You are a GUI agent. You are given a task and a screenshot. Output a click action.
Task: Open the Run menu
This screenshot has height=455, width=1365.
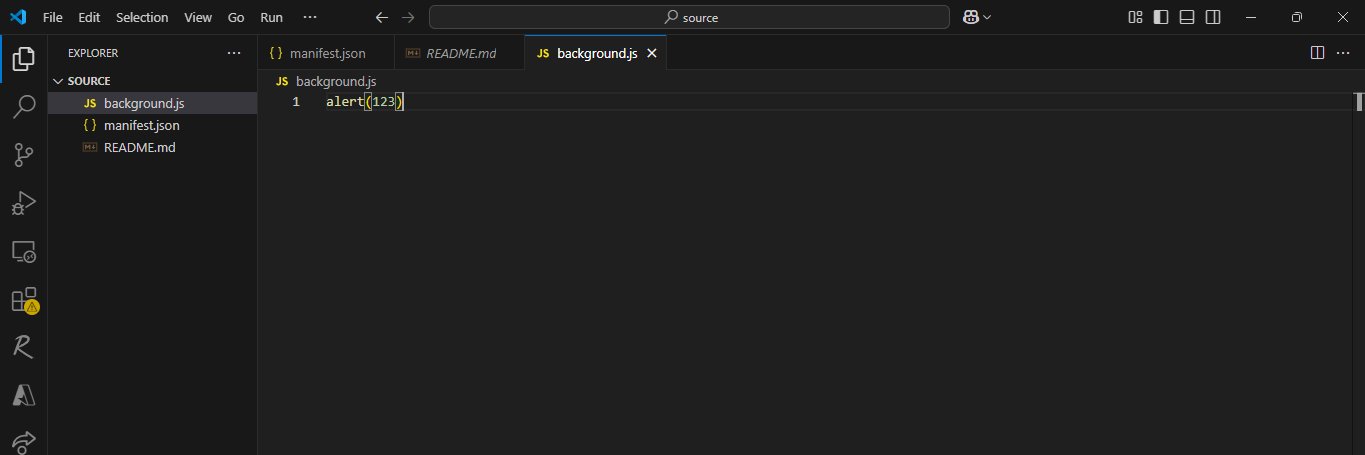click(271, 17)
